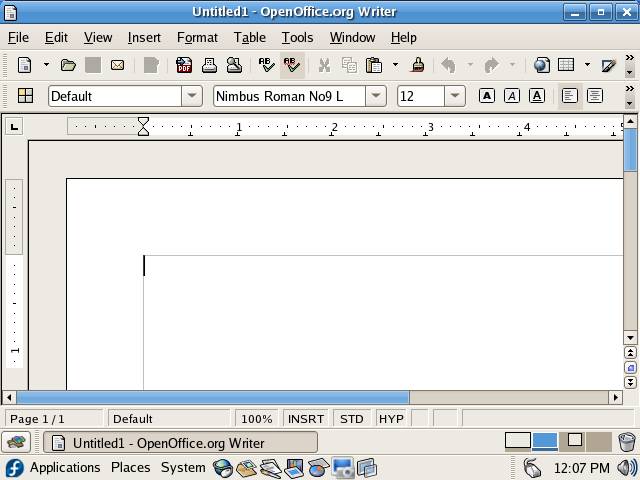This screenshot has width=640, height=480.
Task: Click the Document as E-mail icon
Action: pos(118,65)
